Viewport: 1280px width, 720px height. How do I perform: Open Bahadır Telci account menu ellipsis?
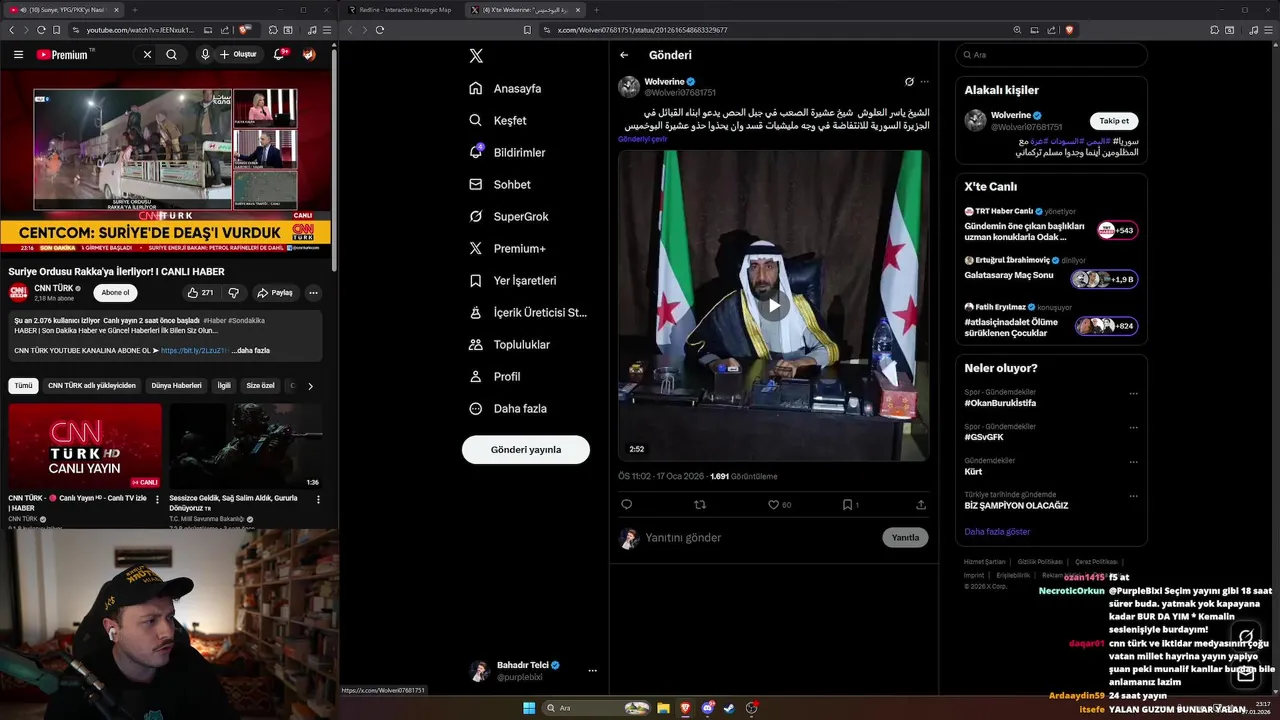pyautogui.click(x=592, y=671)
